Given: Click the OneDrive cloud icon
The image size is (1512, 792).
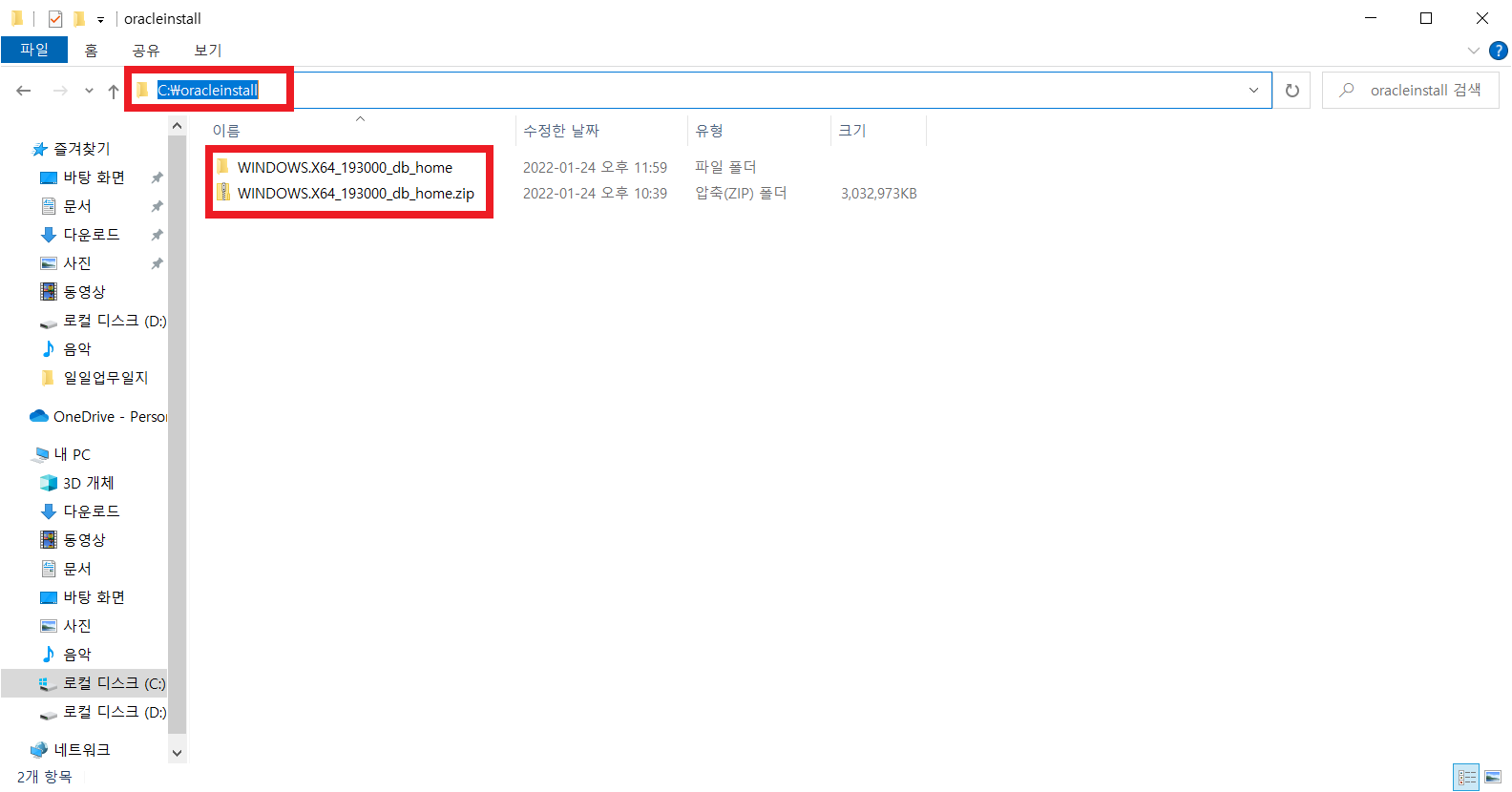Looking at the screenshot, I should point(39,416).
